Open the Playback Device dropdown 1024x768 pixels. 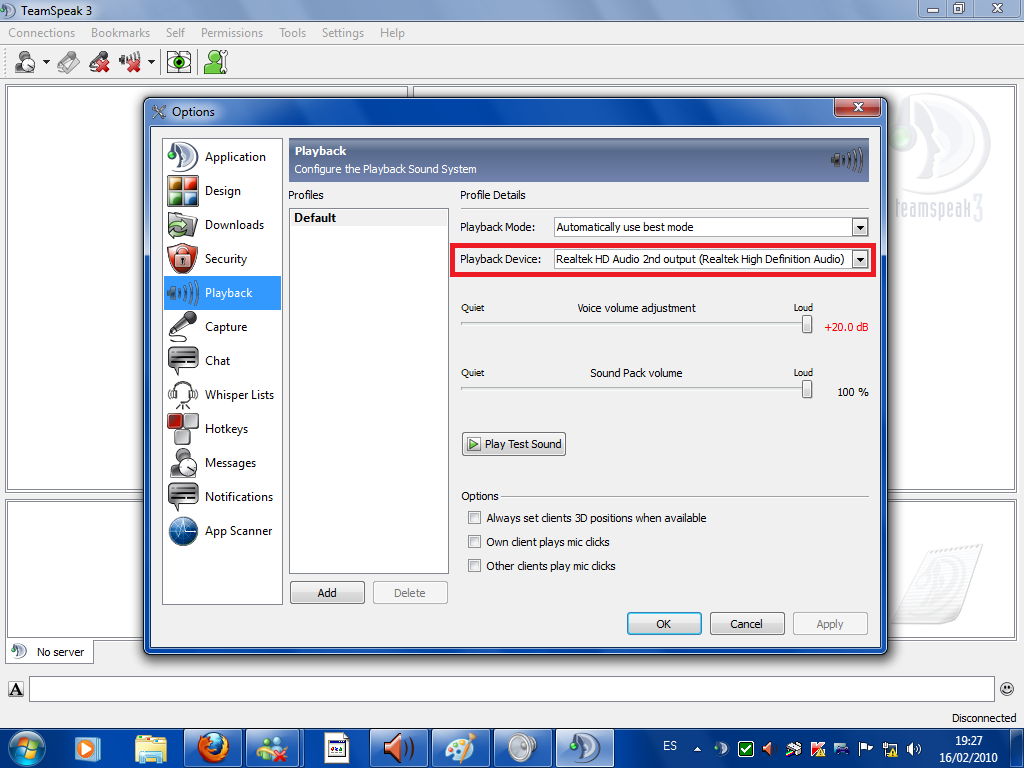click(860, 259)
